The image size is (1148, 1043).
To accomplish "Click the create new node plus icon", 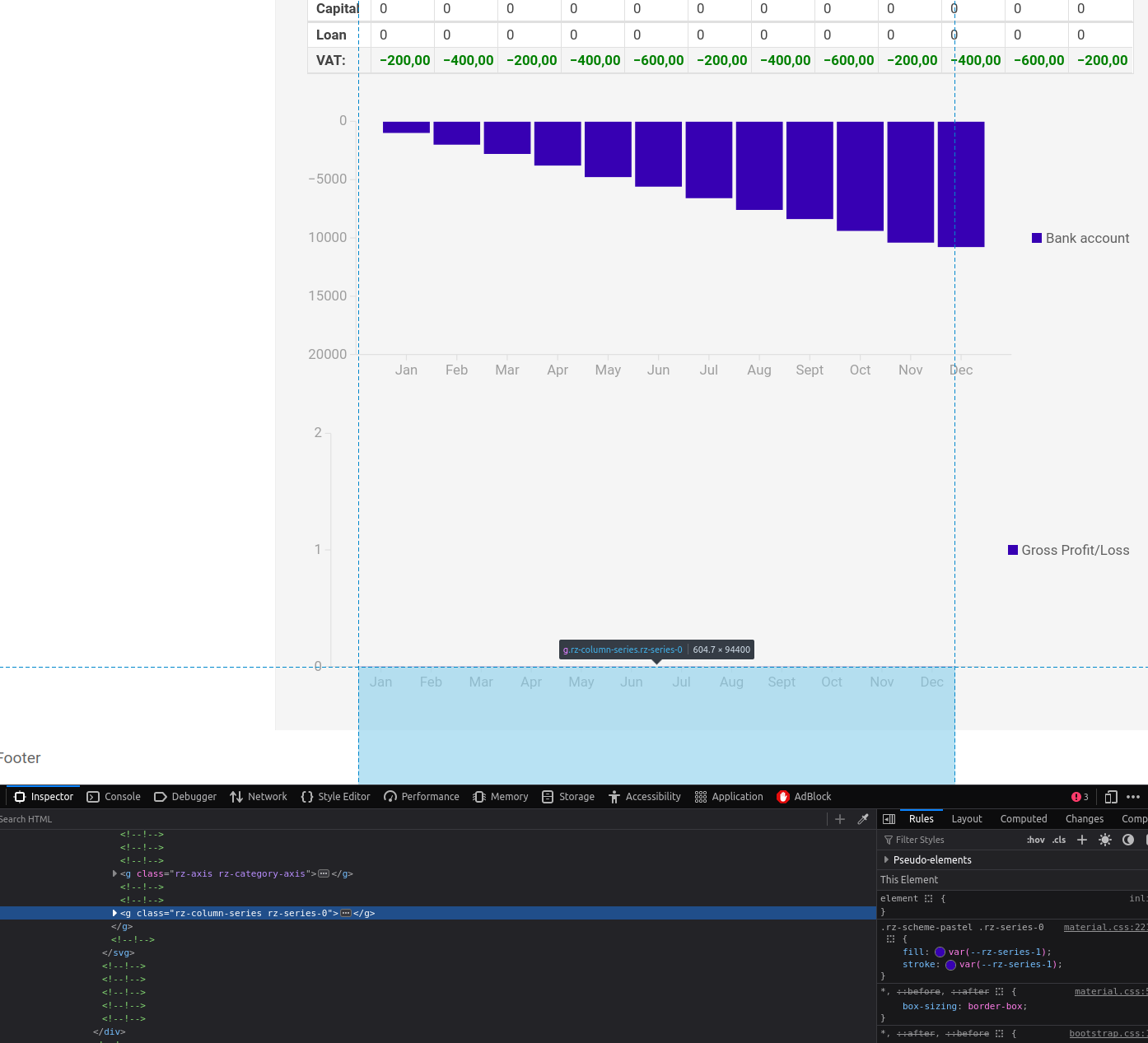I will coord(840,819).
